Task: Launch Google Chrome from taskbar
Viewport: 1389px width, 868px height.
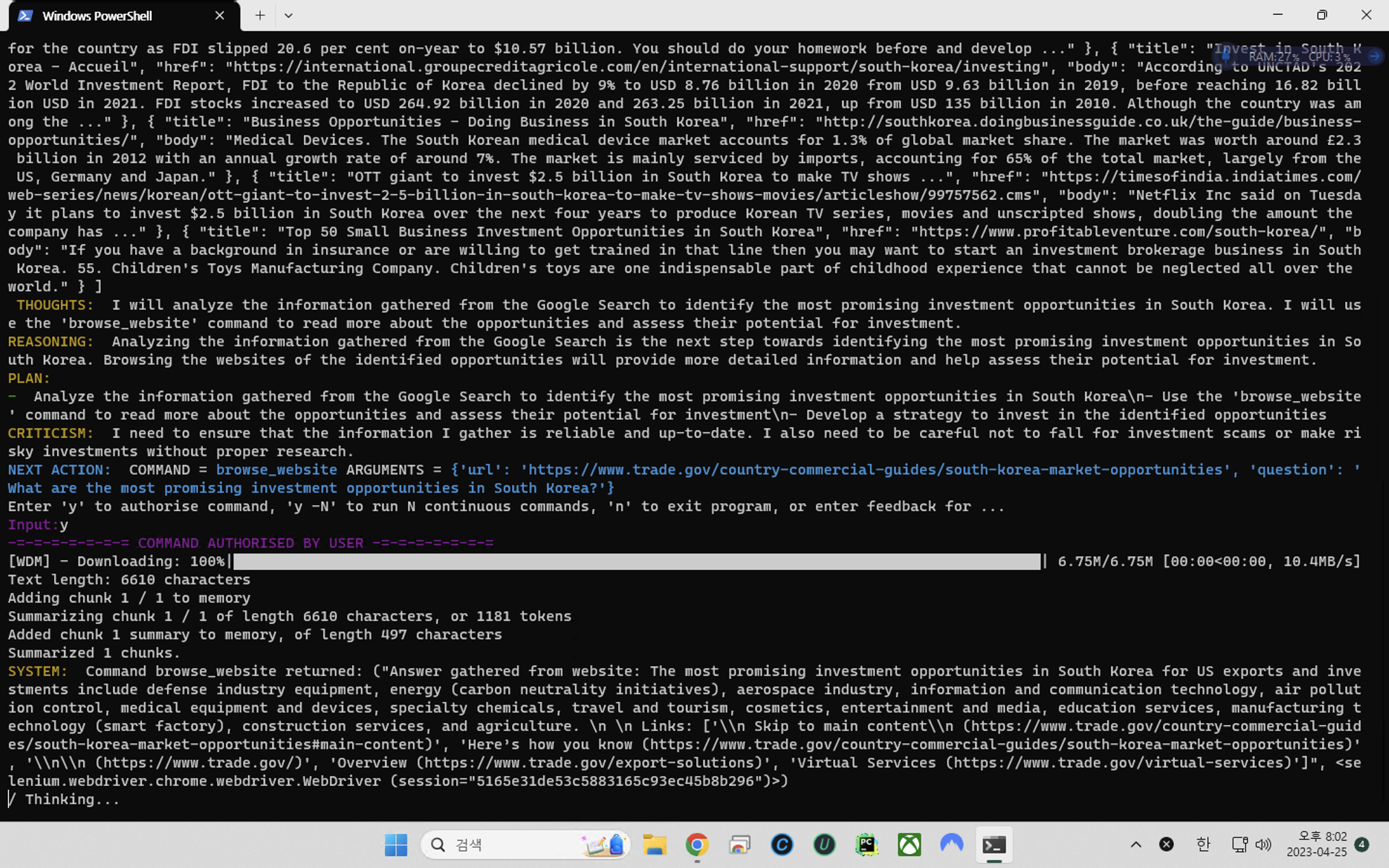Action: coord(697,844)
